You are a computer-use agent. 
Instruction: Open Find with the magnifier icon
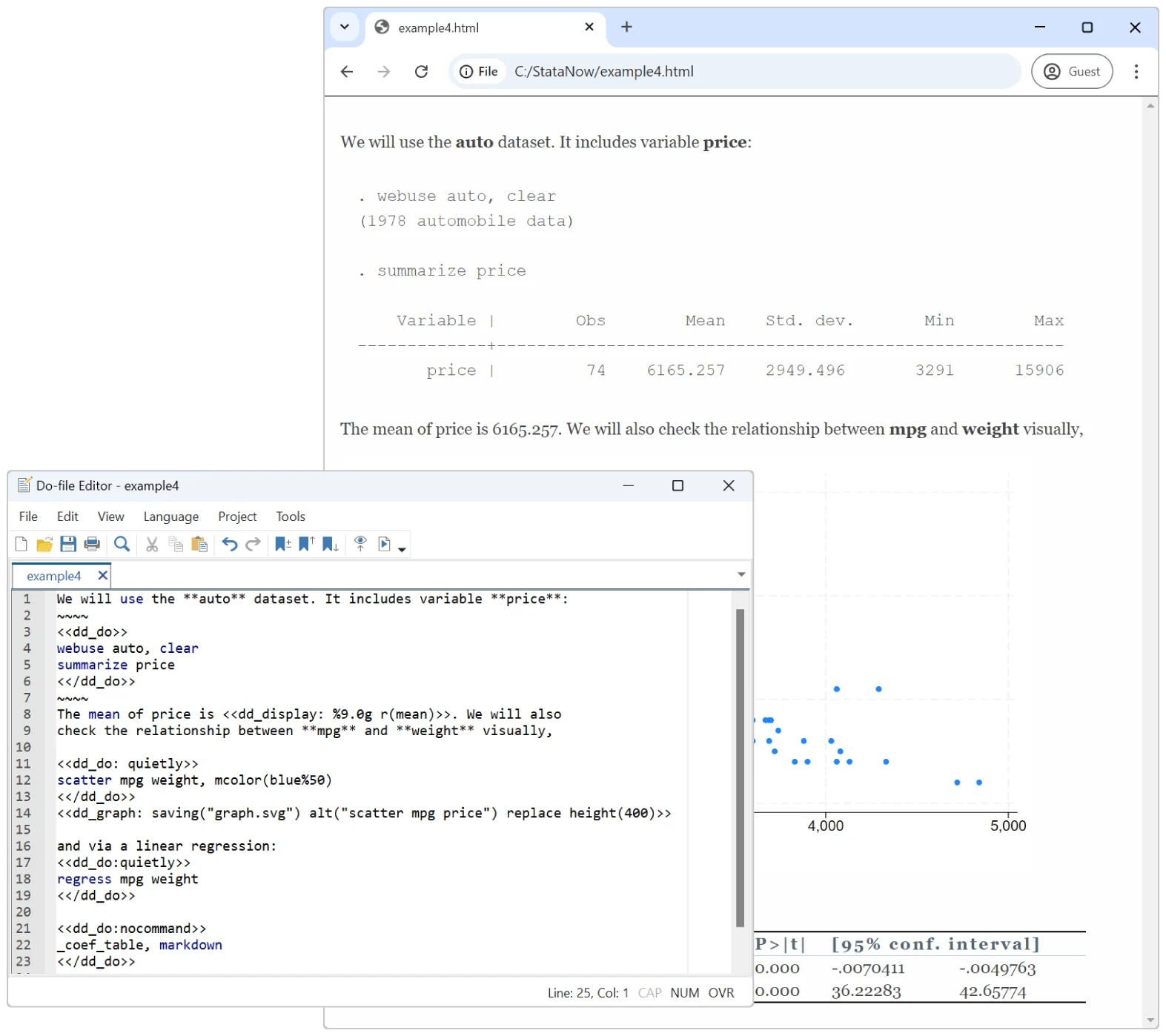(122, 545)
